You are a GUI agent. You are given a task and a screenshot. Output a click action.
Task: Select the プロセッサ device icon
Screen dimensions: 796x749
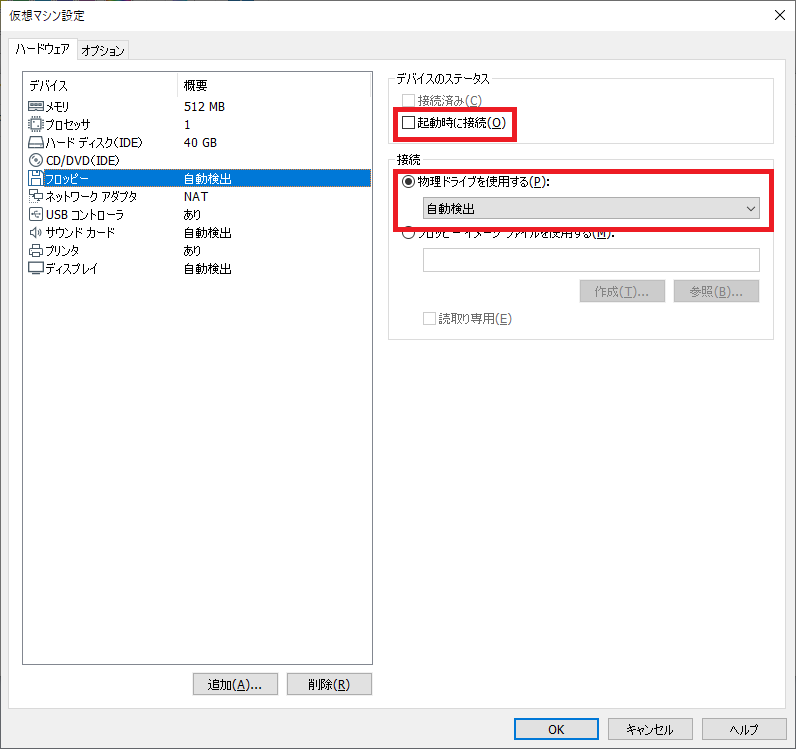coord(36,124)
